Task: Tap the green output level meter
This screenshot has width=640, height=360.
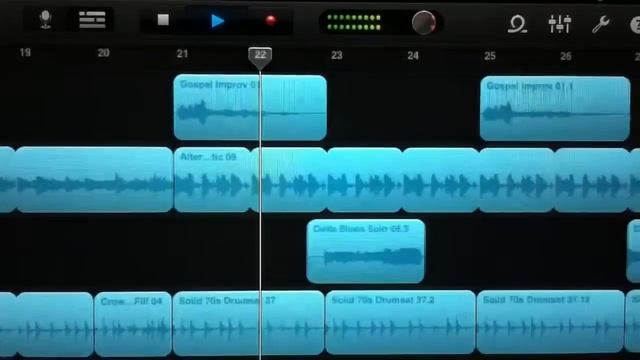Action: 354,22
